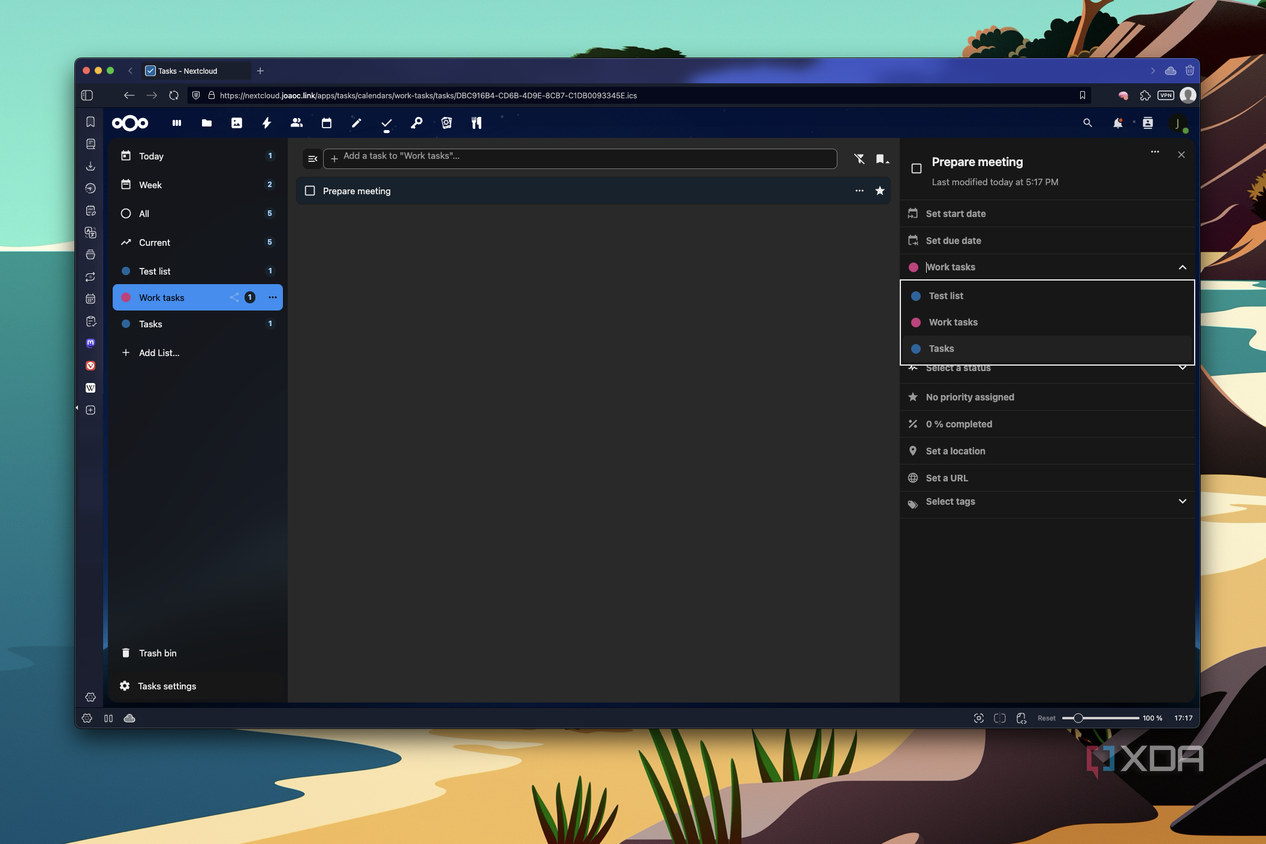The image size is (1266, 844).
Task: Open the Nextcloud Dashboard icon in top bar
Action: click(x=177, y=123)
